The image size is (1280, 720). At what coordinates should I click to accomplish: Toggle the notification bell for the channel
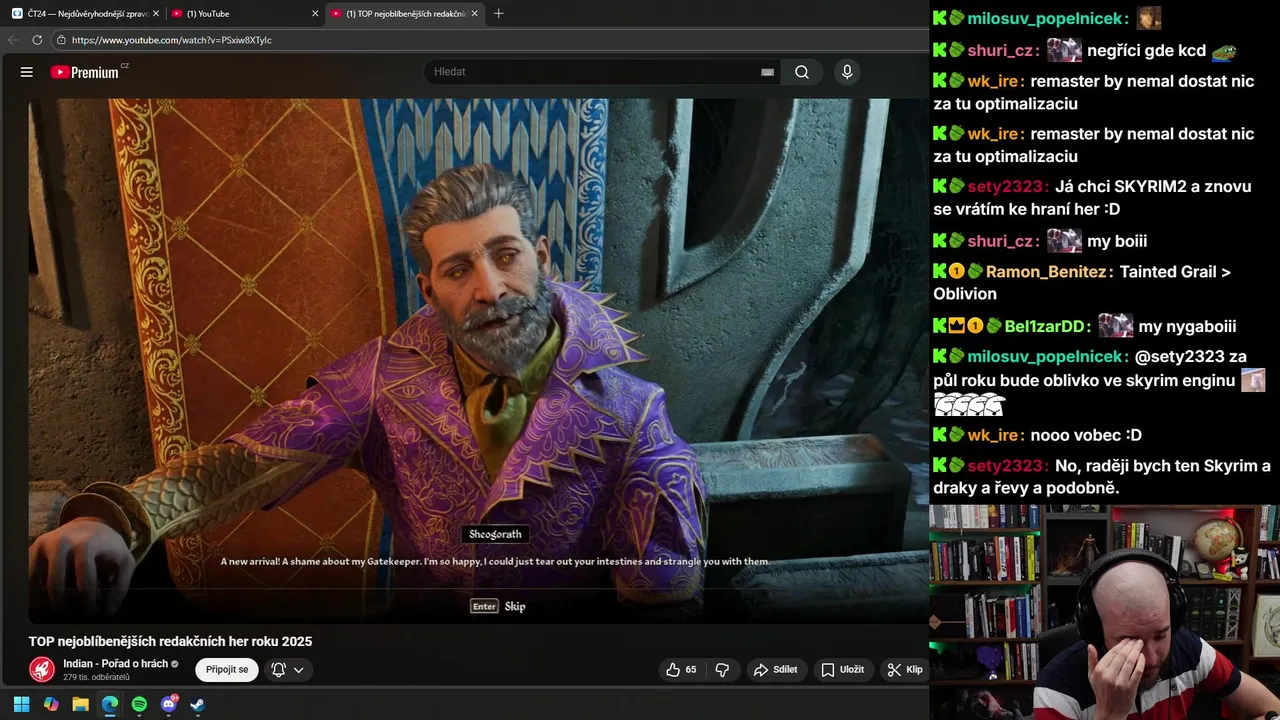point(279,669)
